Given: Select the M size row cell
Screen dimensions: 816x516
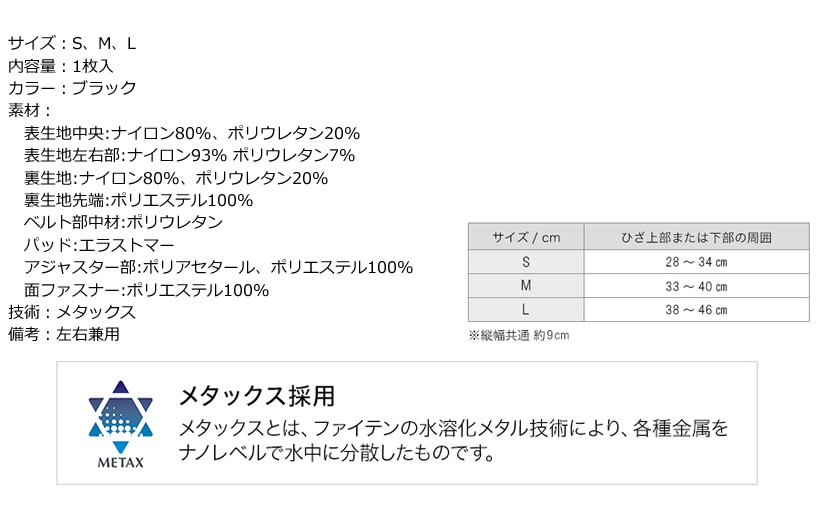Looking at the screenshot, I should tap(526, 286).
